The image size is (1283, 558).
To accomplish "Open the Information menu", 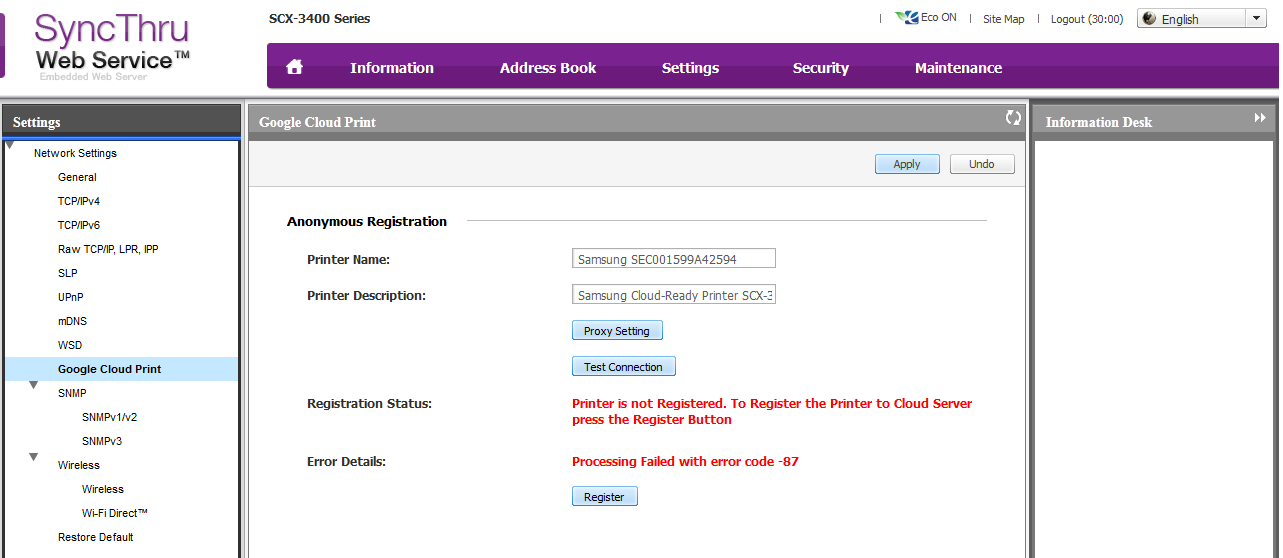I will (391, 68).
